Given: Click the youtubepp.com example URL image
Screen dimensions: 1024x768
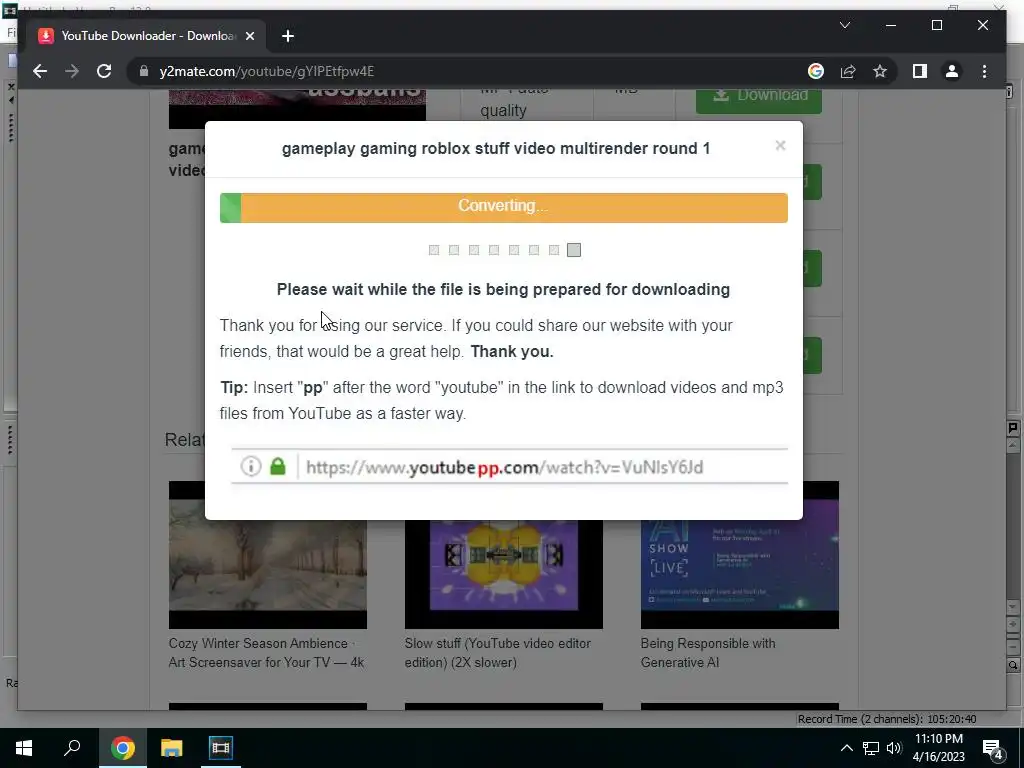Looking at the screenshot, I should [509, 466].
